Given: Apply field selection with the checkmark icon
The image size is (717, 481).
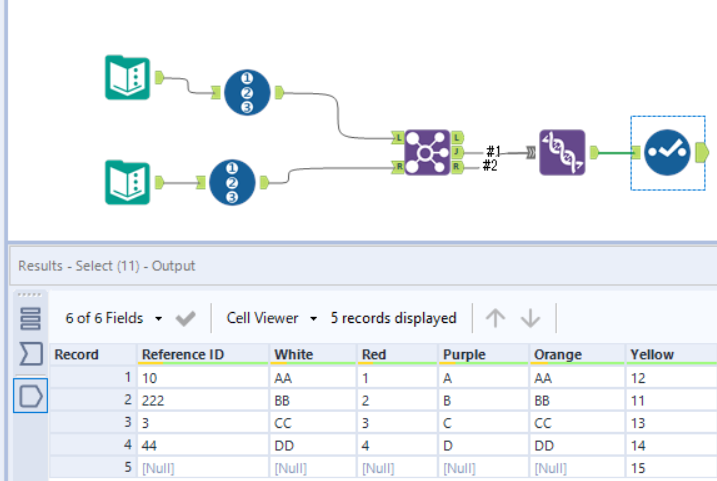Looking at the screenshot, I should click(x=185, y=318).
